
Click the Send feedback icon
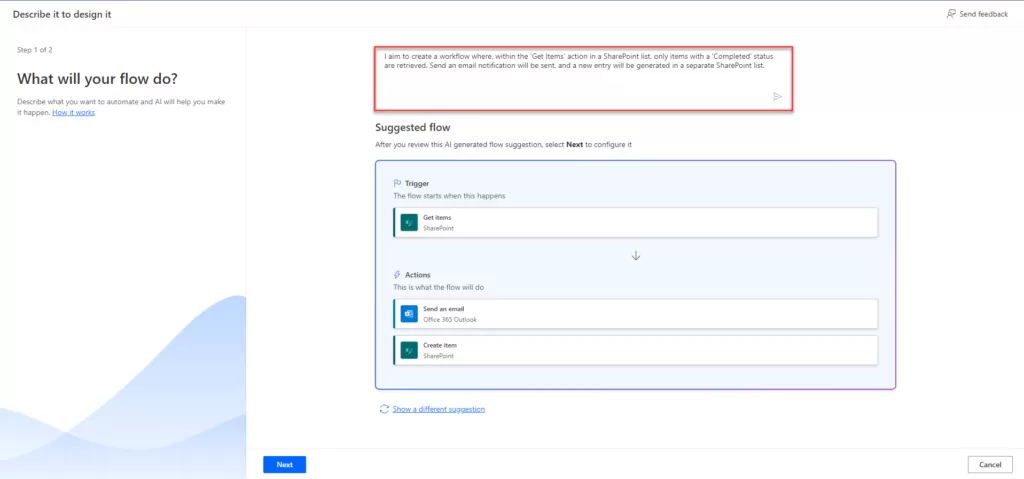tap(950, 14)
